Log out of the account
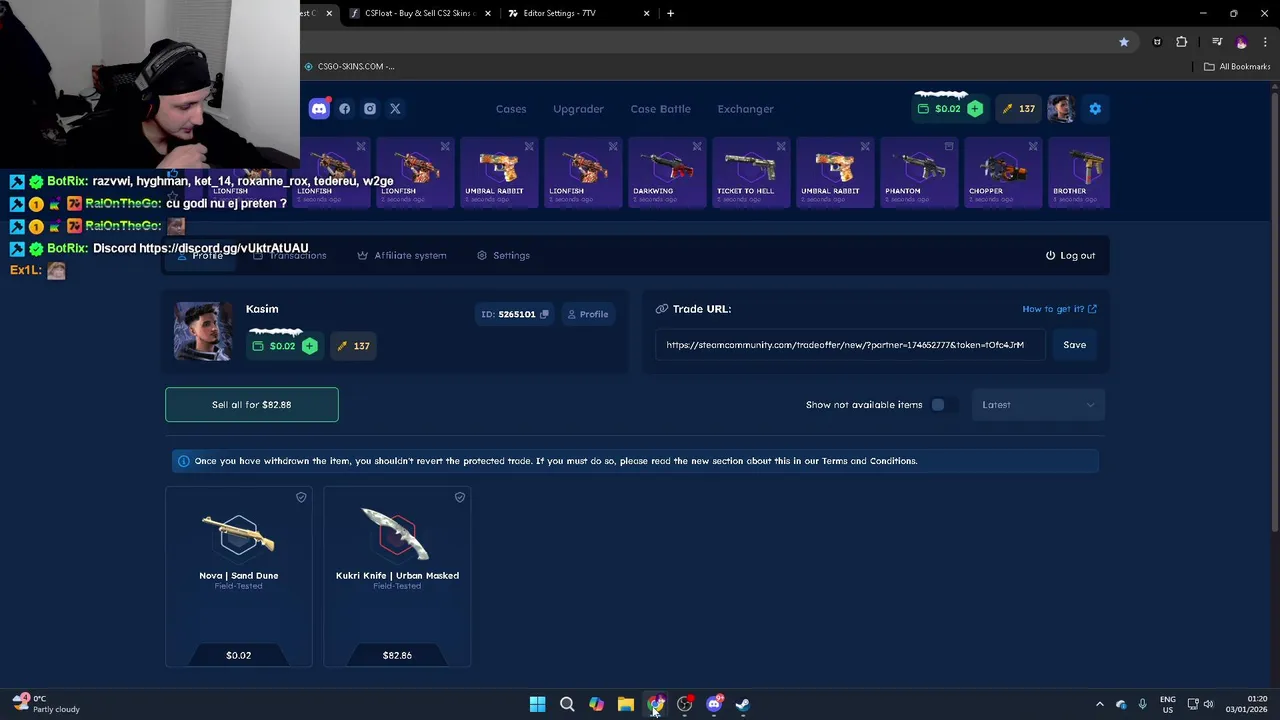1280x720 pixels. (x=1070, y=255)
